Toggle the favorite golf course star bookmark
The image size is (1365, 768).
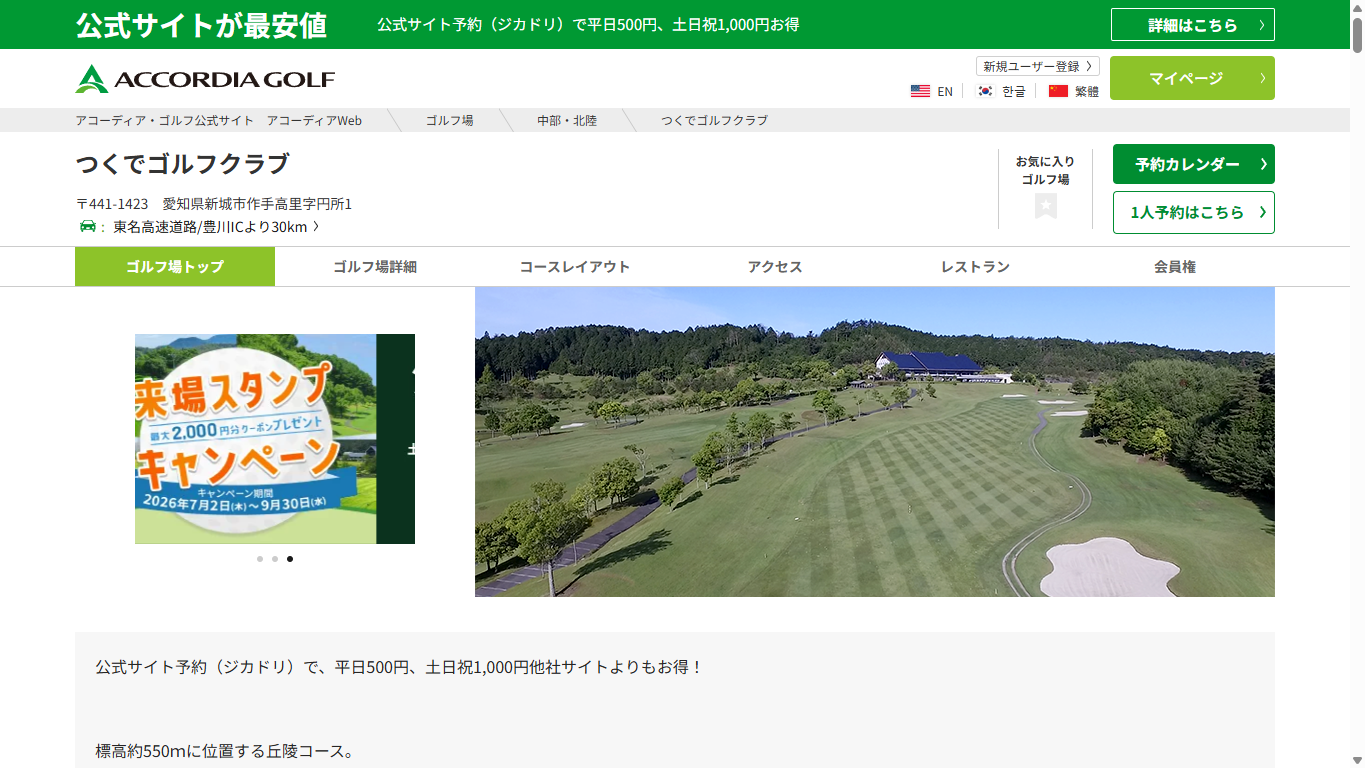1046,205
